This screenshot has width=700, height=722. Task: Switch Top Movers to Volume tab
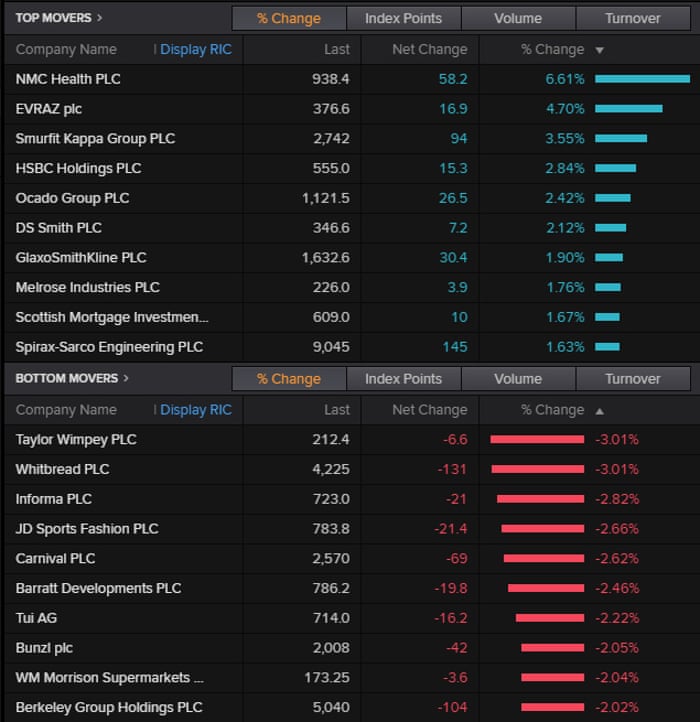pyautogui.click(x=518, y=18)
